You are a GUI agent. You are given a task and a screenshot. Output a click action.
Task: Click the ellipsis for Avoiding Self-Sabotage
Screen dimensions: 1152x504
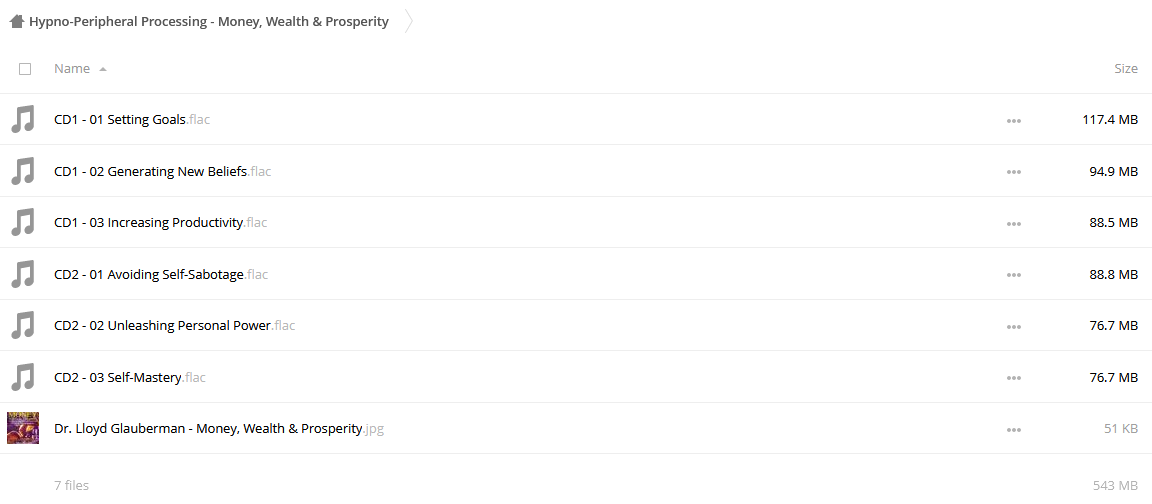tap(1014, 275)
